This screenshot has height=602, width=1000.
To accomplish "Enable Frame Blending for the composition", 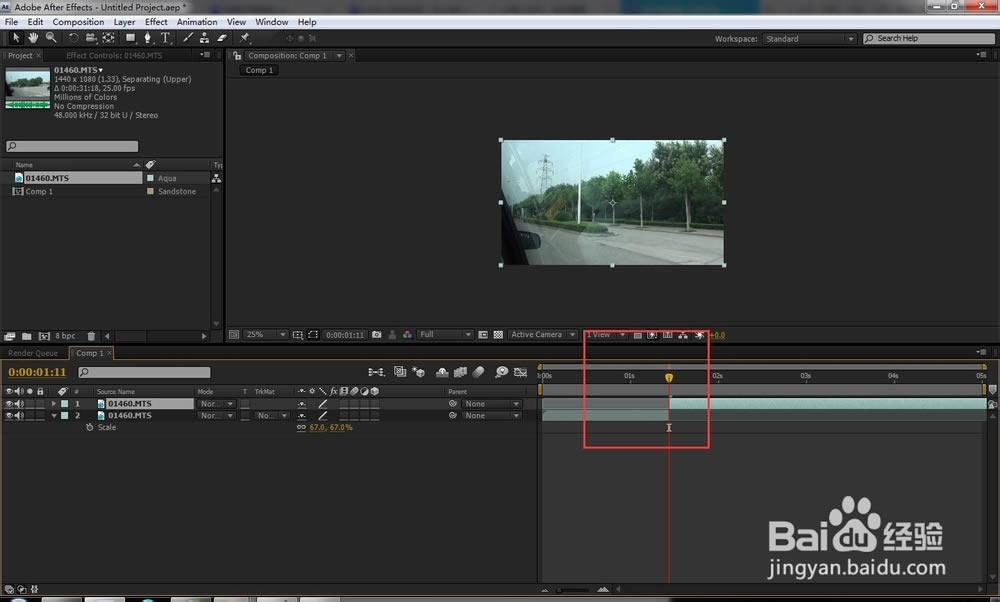I will click(x=460, y=371).
